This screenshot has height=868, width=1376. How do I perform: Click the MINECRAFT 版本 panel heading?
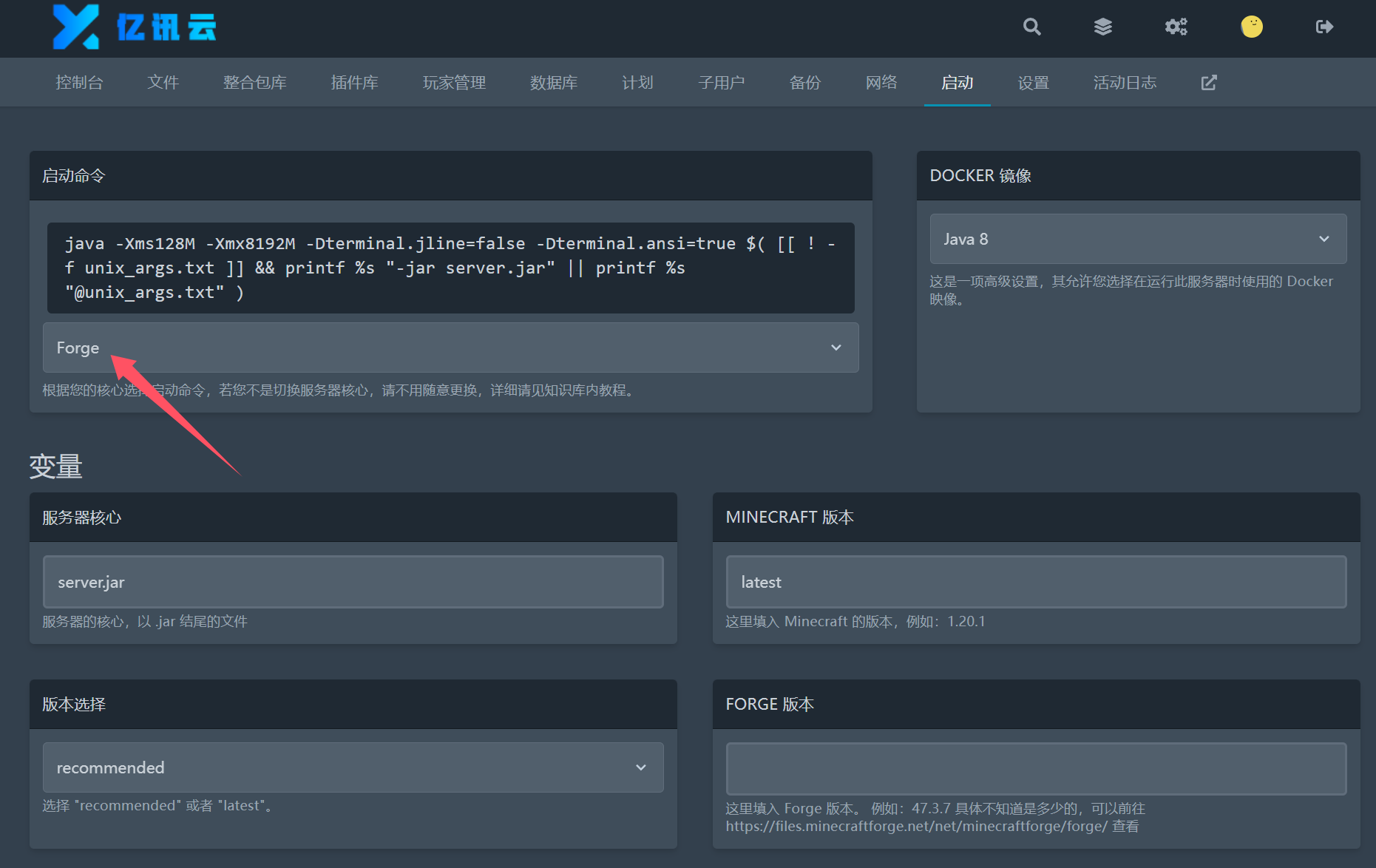click(x=790, y=518)
